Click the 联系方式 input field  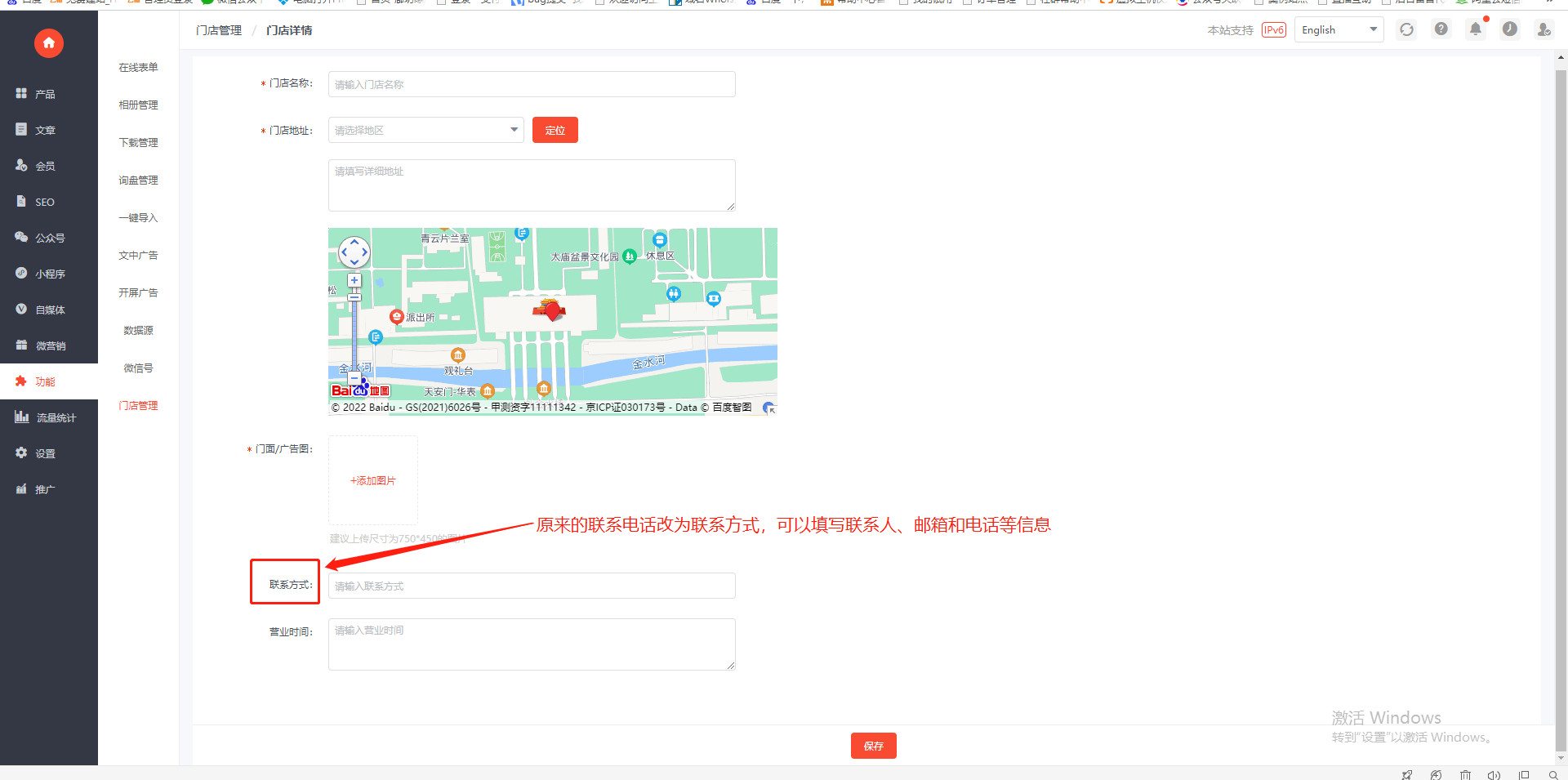531,586
